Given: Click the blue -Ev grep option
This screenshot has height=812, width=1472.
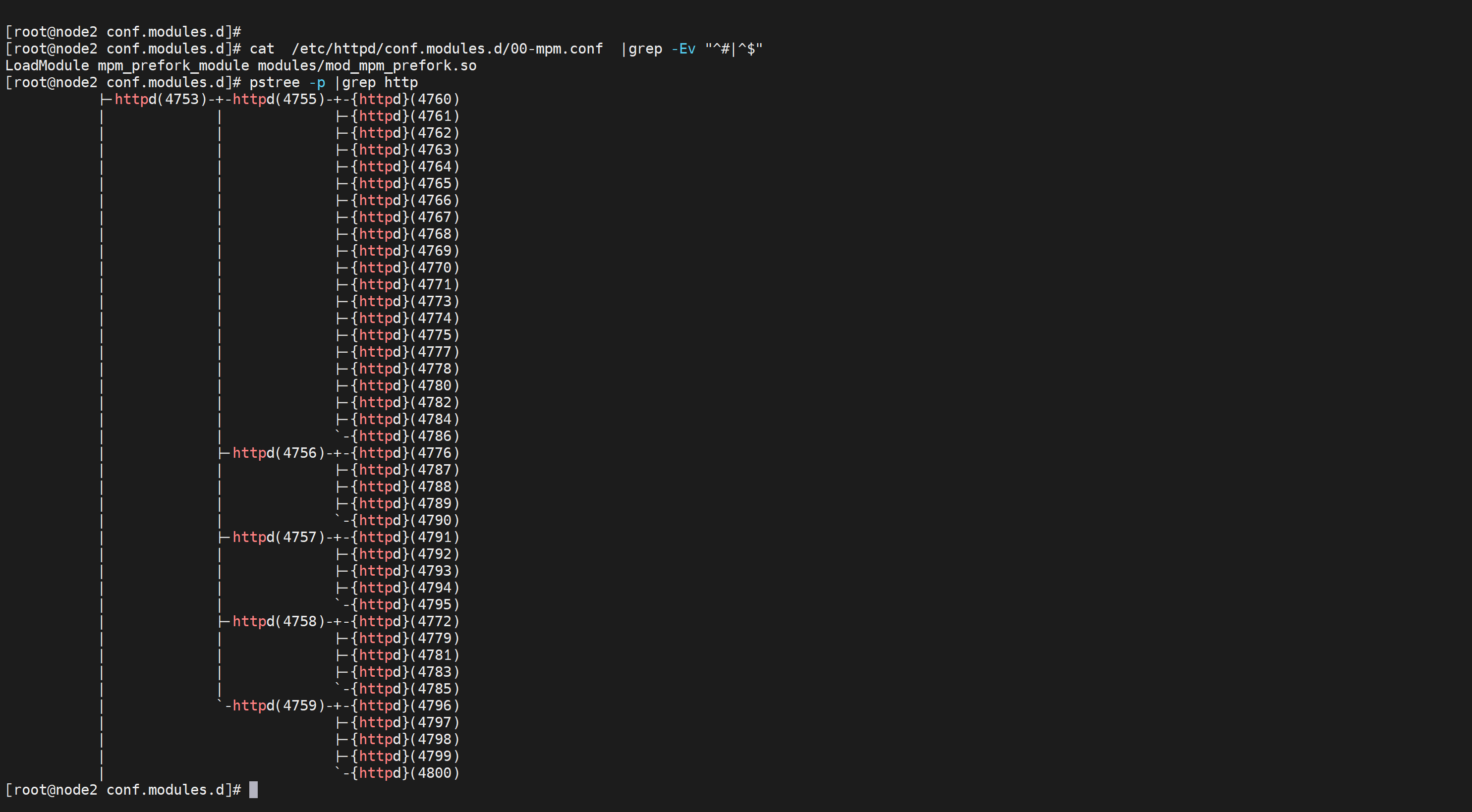Looking at the screenshot, I should 683,49.
